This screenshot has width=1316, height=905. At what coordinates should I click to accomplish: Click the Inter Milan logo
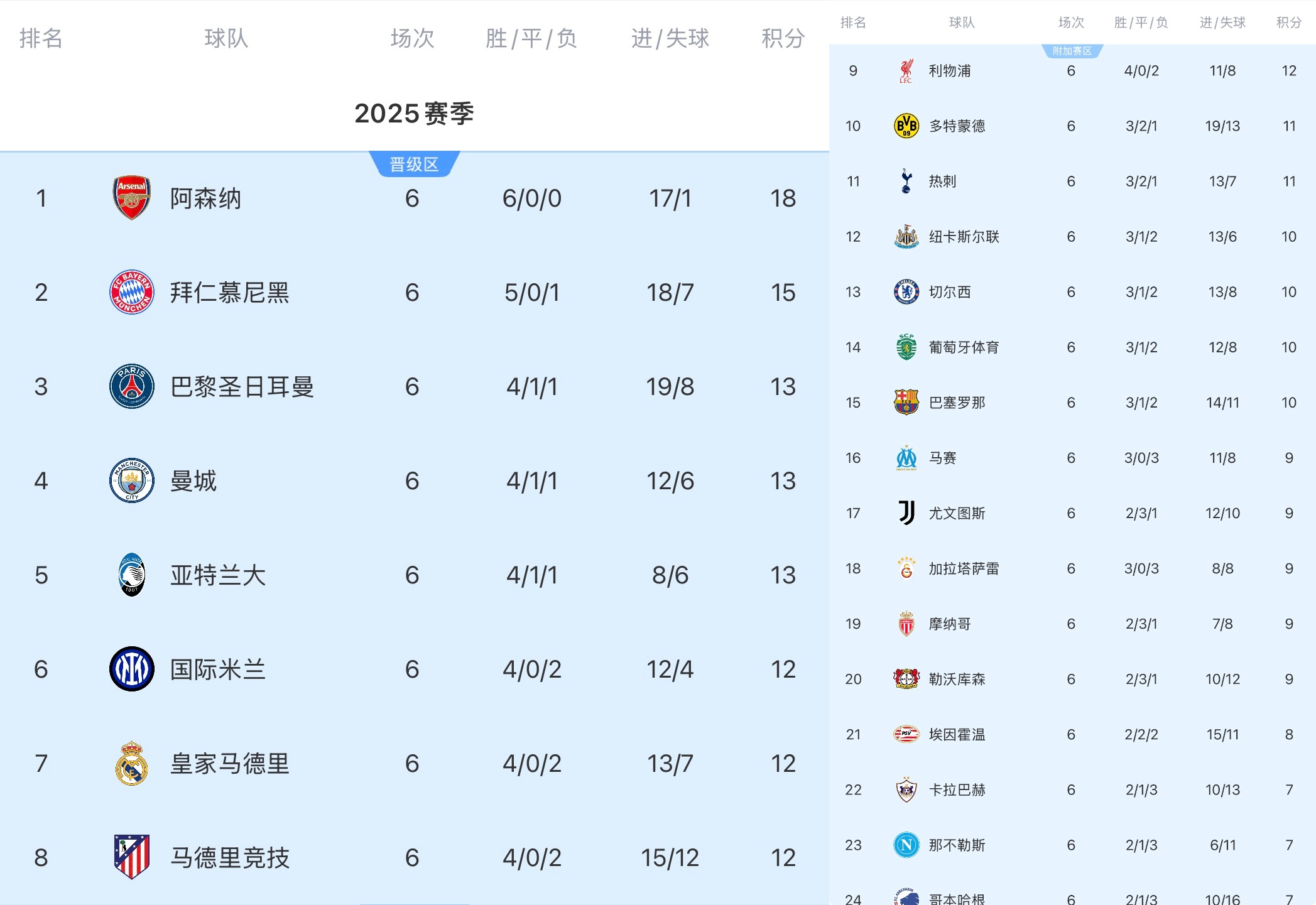coord(131,669)
